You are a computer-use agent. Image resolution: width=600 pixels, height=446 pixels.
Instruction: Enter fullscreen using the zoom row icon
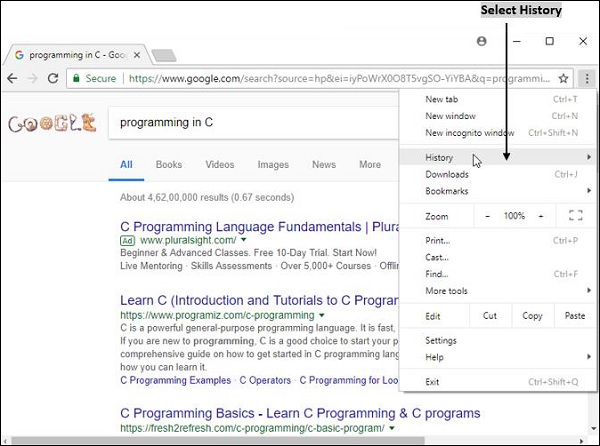575,216
